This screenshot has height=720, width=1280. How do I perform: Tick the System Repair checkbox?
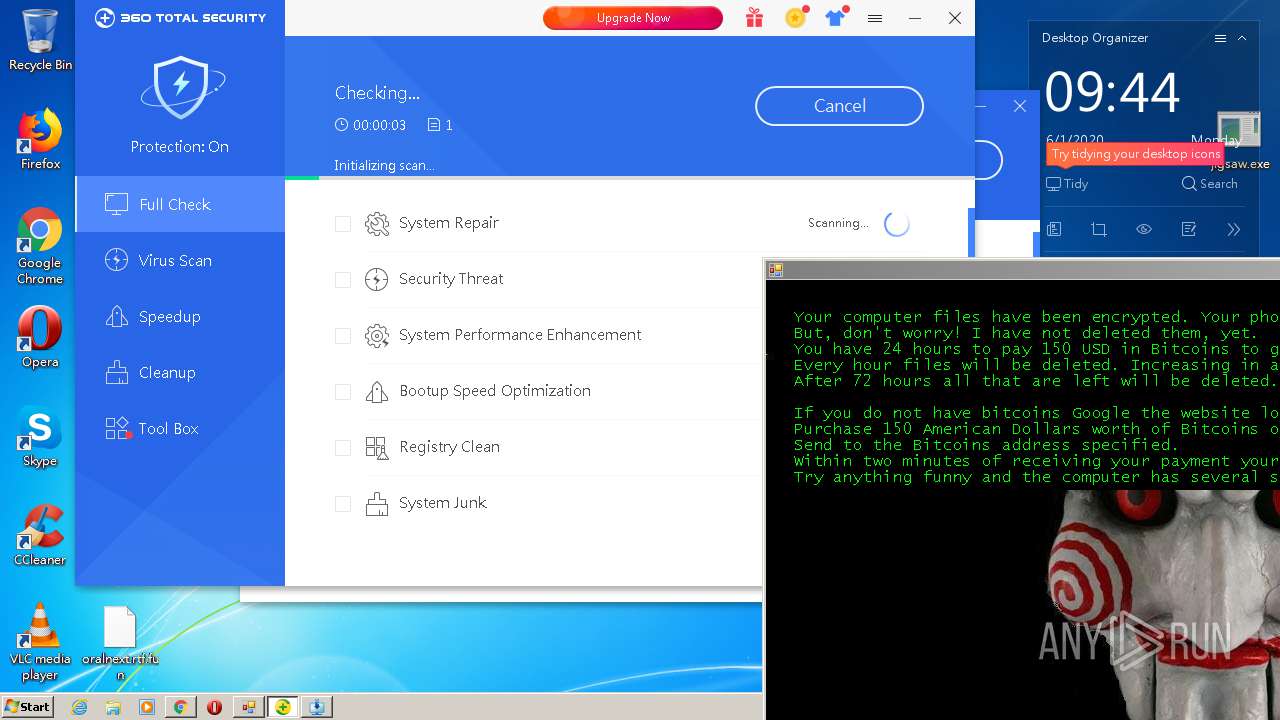(x=343, y=224)
